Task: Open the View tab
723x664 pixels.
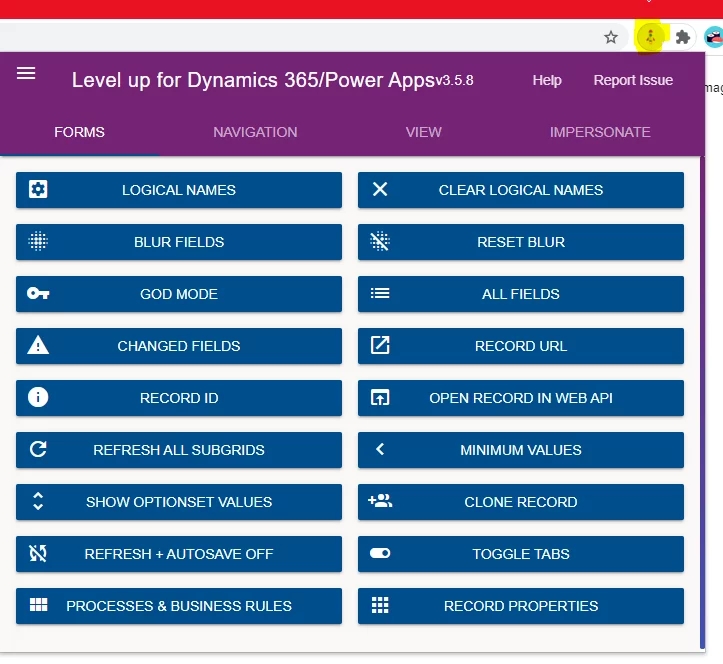Action: [x=423, y=132]
